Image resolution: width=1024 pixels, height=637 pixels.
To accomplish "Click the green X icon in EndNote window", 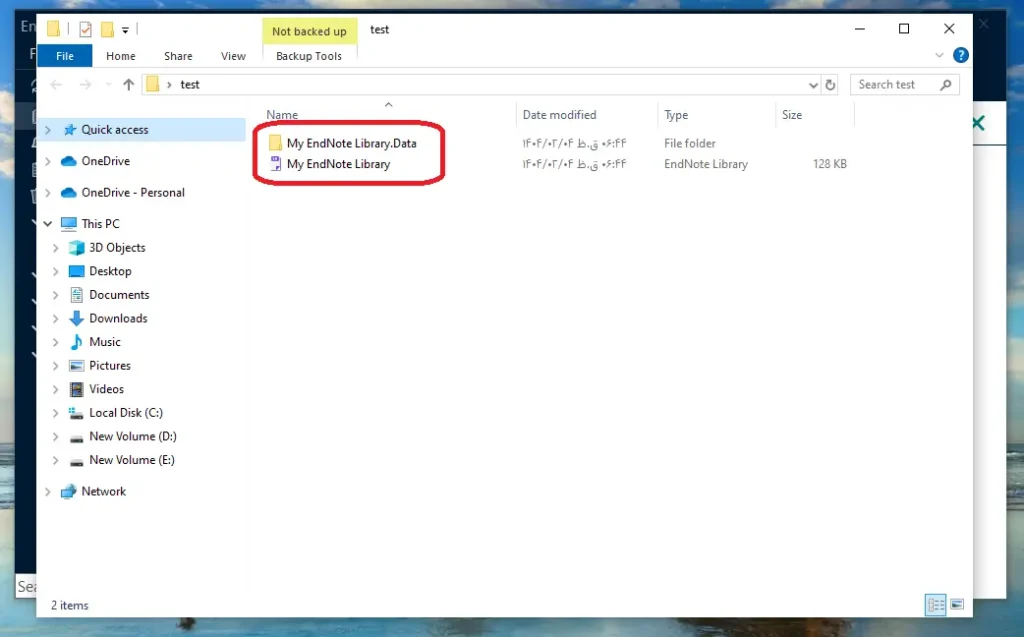I will tap(979, 123).
